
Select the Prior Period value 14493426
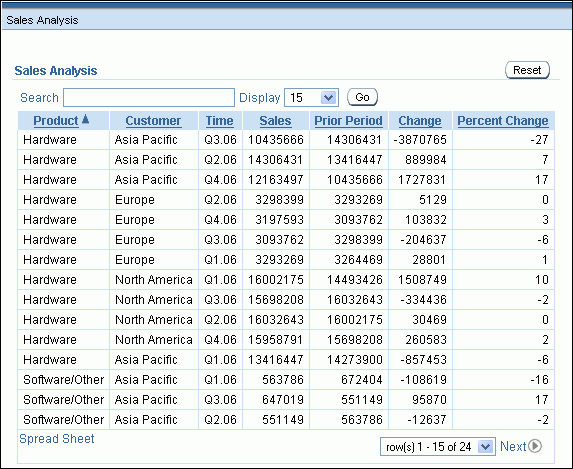point(354,280)
